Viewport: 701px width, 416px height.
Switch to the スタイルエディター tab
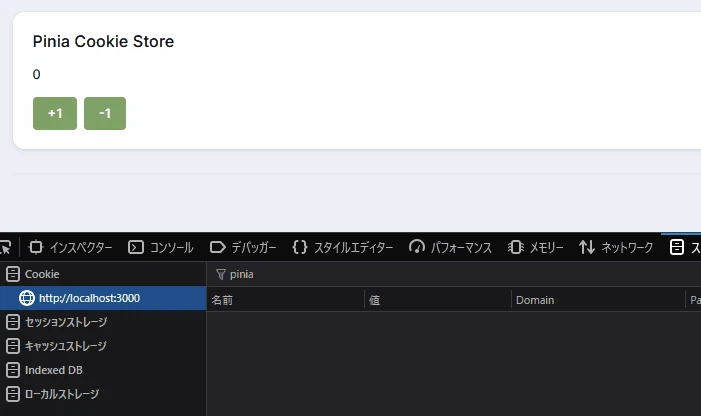(343, 247)
